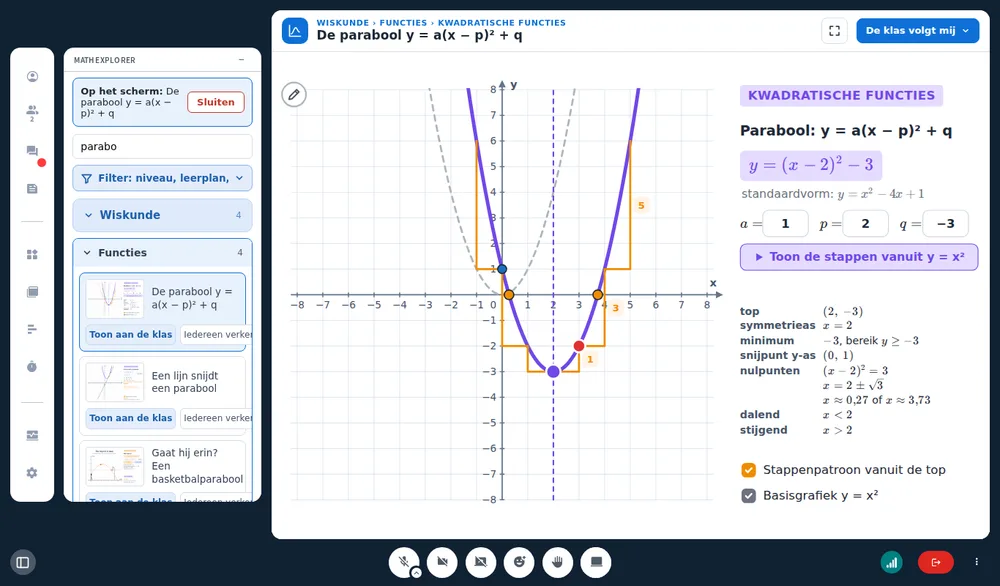
Task: Open the emoji reactions button
Action: pyautogui.click(x=519, y=562)
